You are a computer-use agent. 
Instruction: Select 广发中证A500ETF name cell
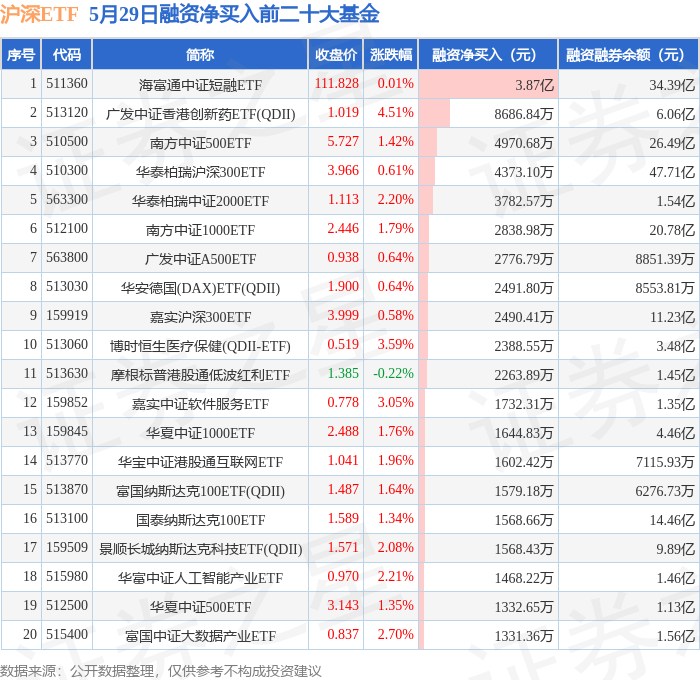pos(200,259)
